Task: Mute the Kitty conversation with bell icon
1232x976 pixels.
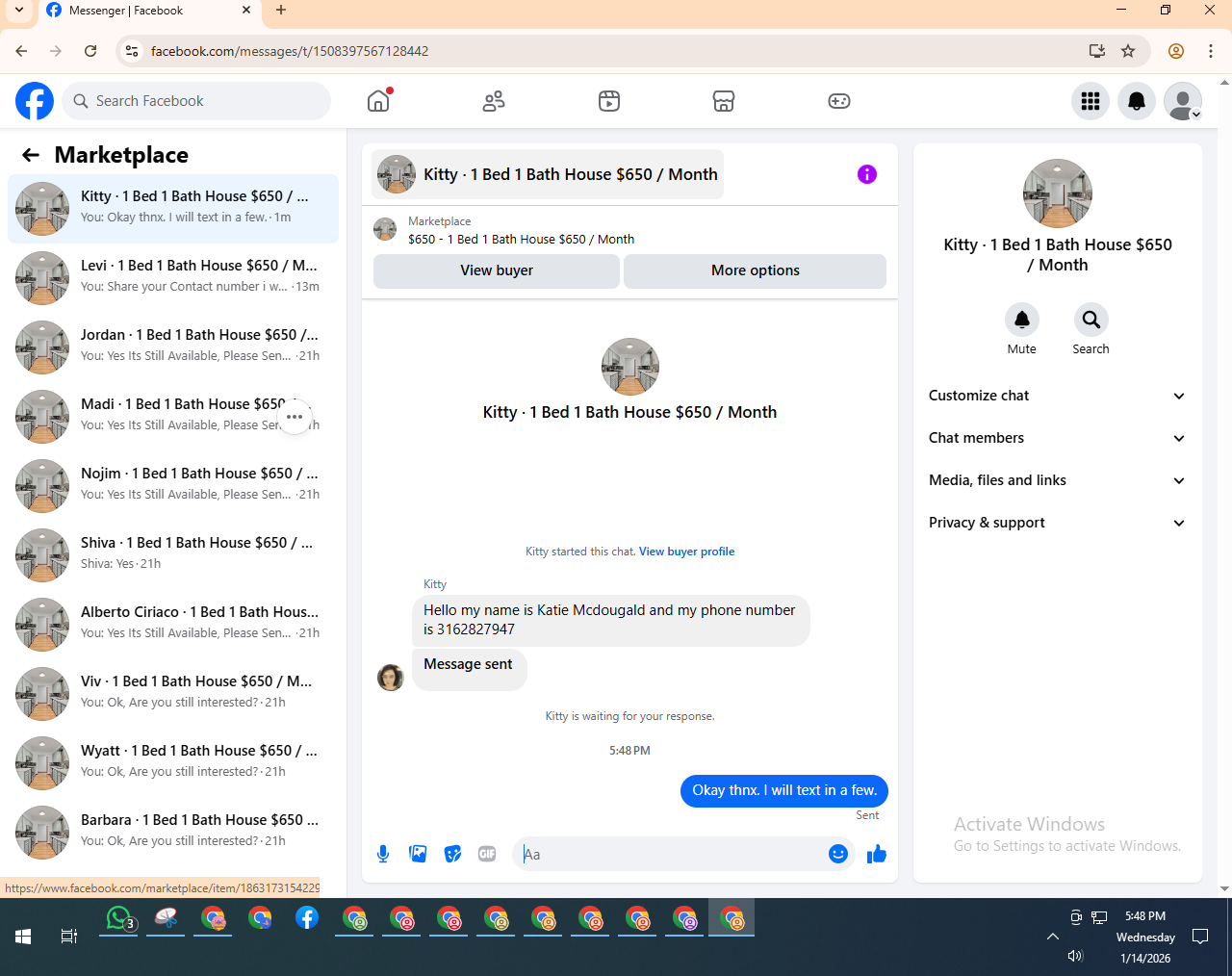Action: 1022,320
